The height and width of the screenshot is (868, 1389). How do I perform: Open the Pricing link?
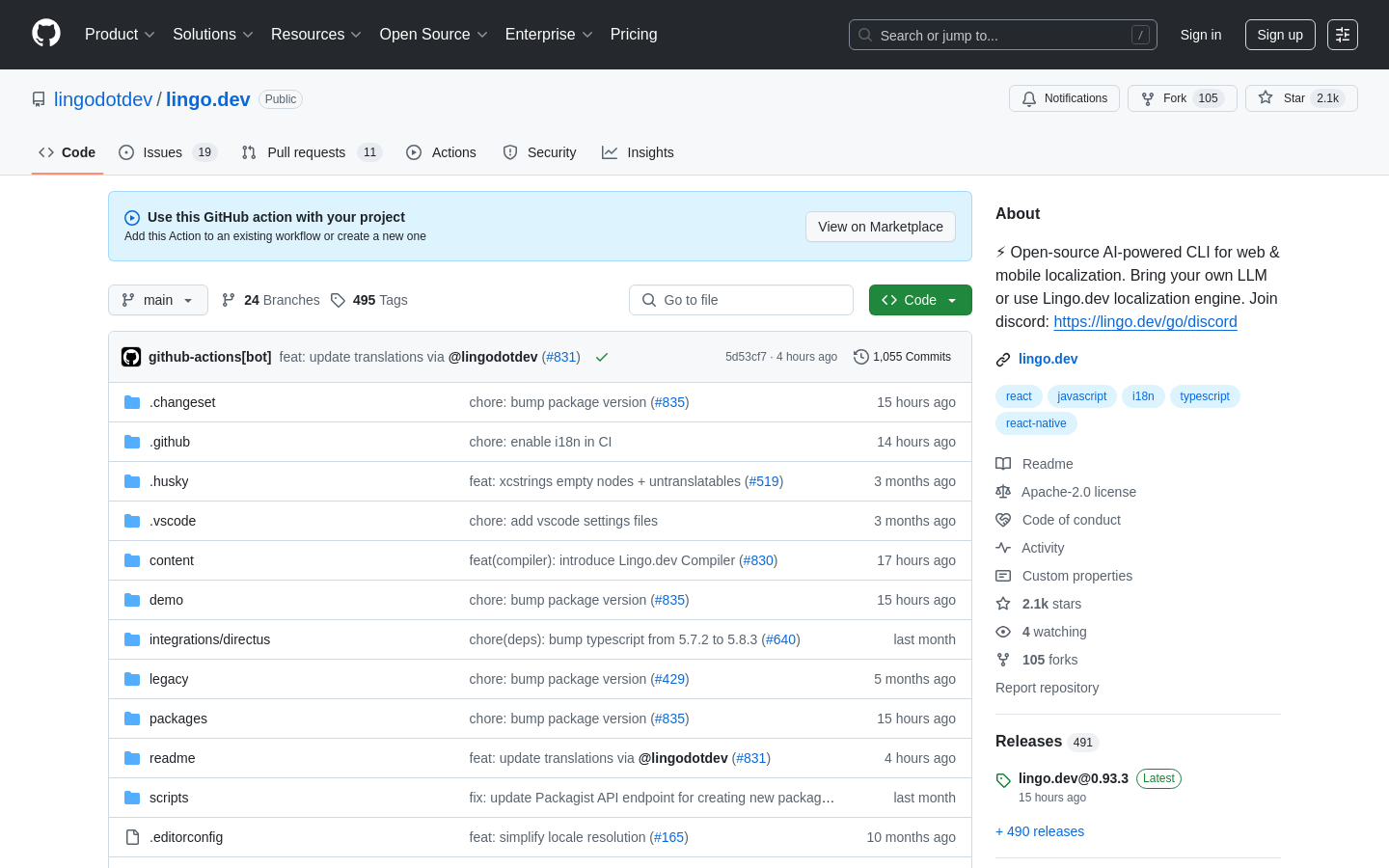pyautogui.click(x=634, y=35)
